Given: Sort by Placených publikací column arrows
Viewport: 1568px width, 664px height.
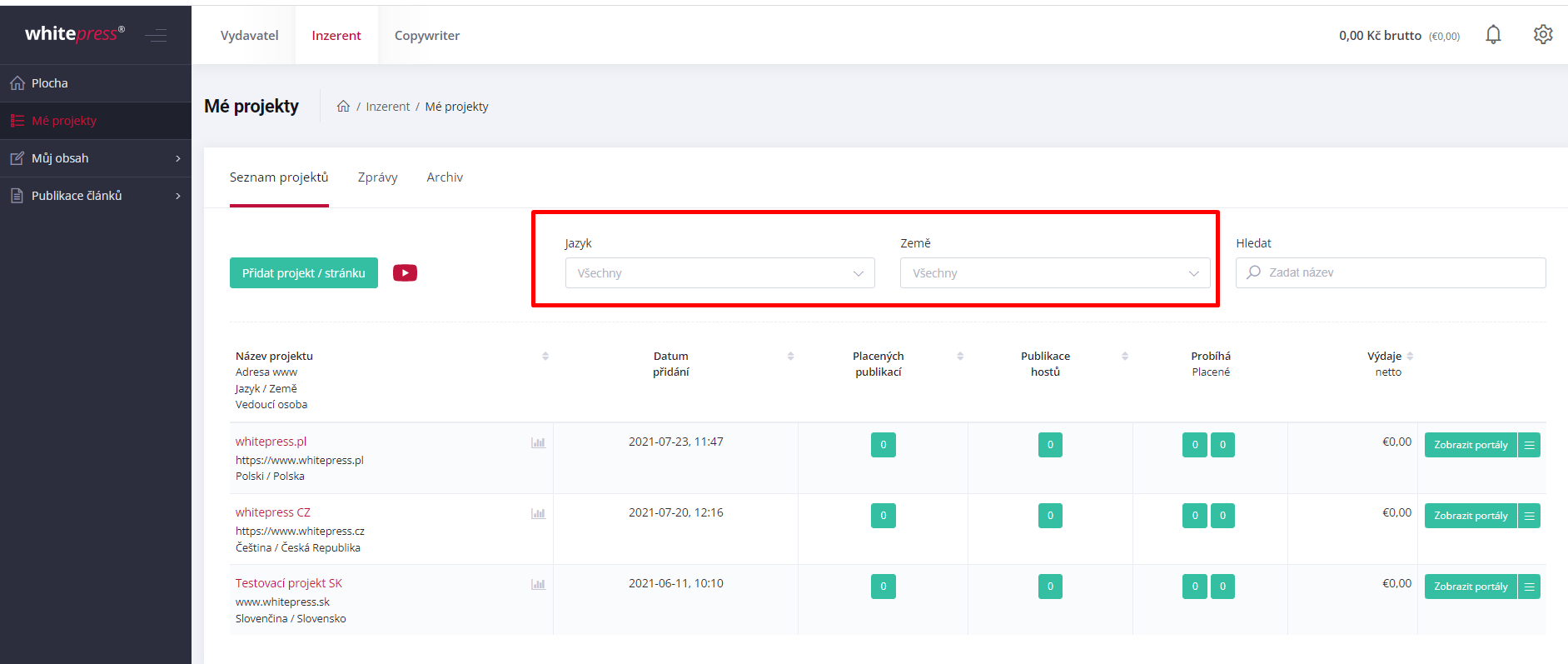Looking at the screenshot, I should tap(960, 356).
